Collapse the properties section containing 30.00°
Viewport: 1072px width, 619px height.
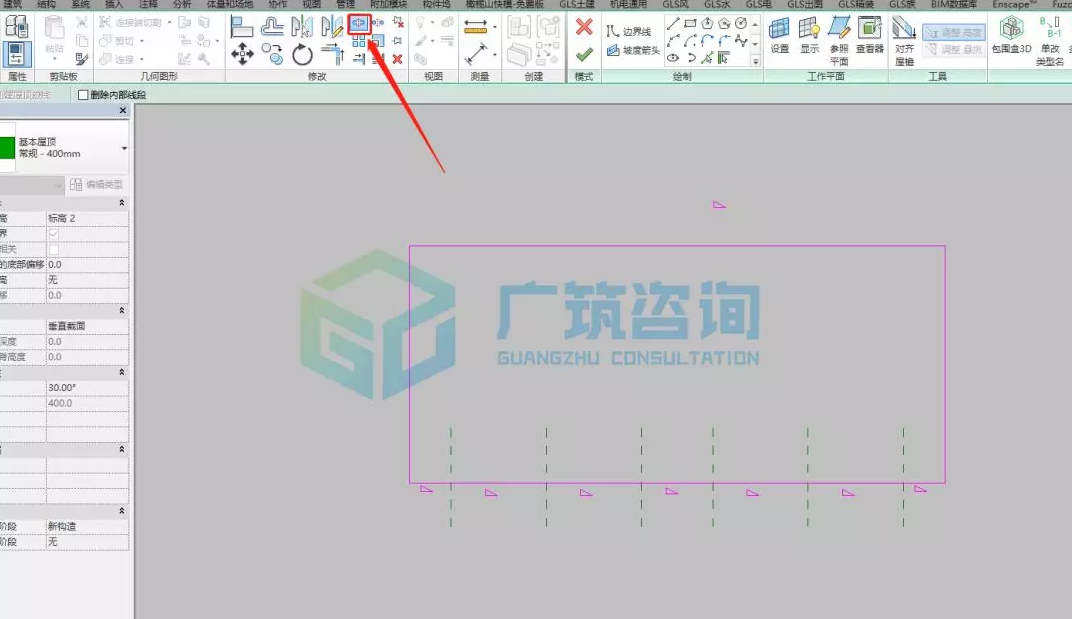(122, 372)
